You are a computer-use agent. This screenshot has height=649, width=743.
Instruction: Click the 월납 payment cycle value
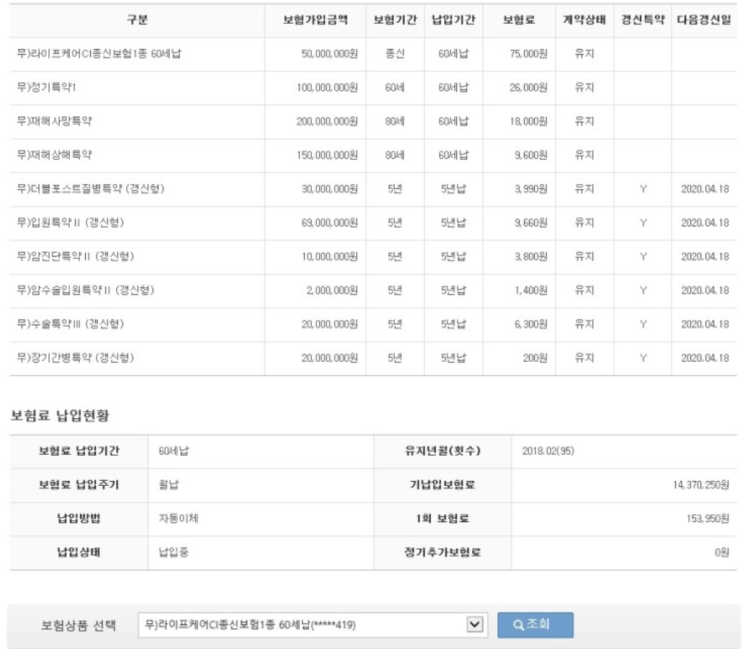[168, 485]
